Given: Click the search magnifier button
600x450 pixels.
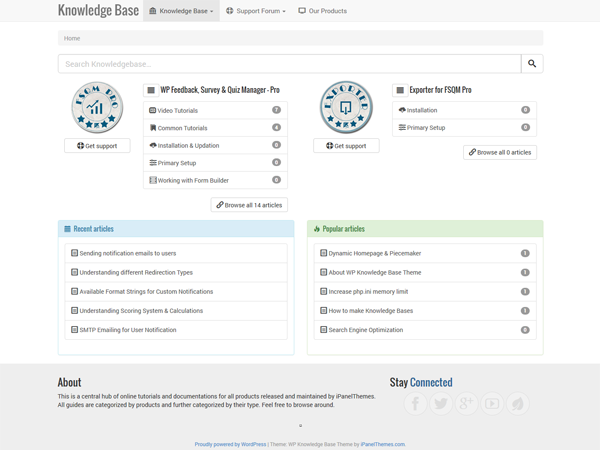Looking at the screenshot, I should (532, 64).
